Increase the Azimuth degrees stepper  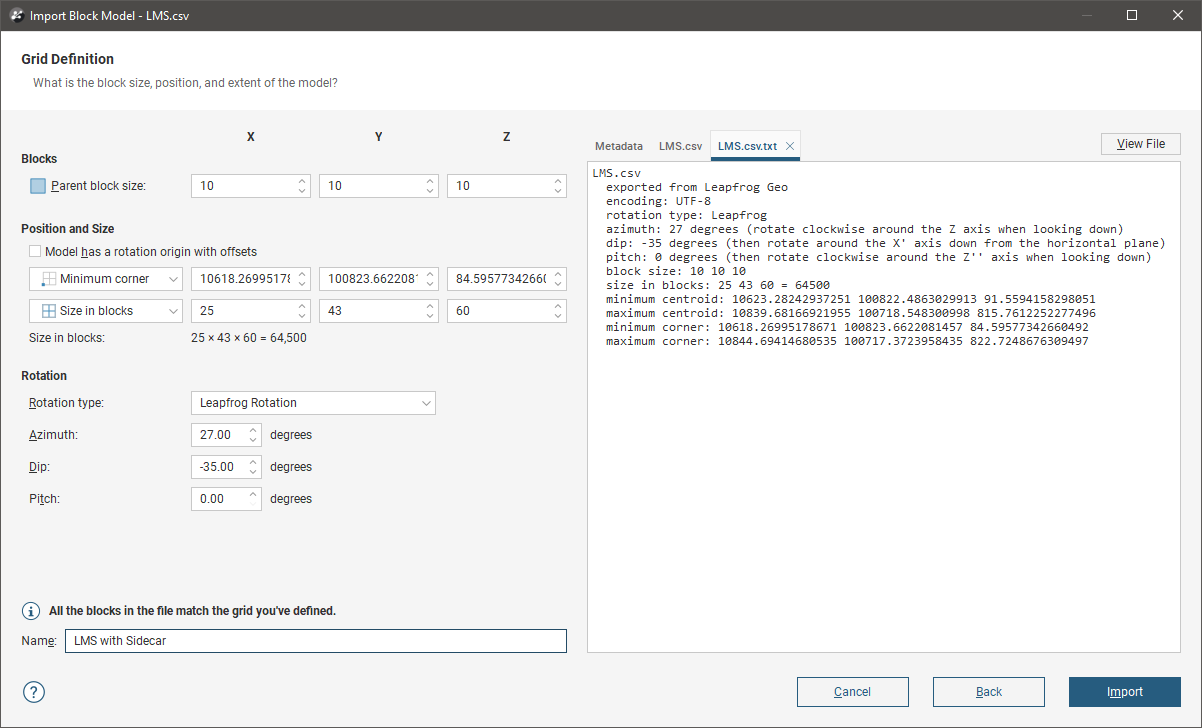[253, 431]
